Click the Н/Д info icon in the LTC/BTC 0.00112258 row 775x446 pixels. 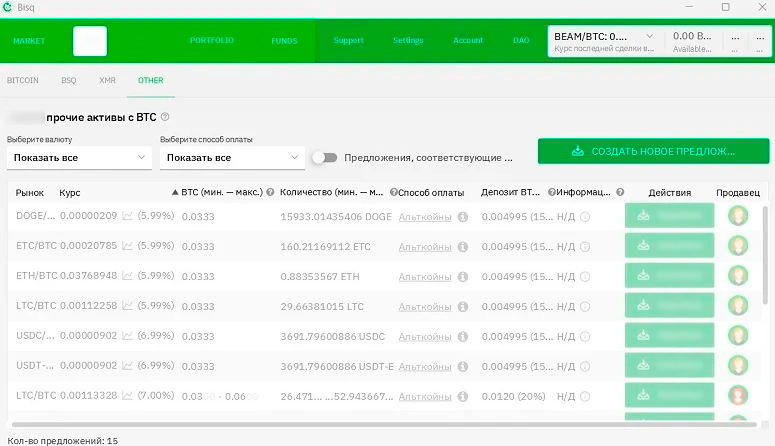(585, 306)
